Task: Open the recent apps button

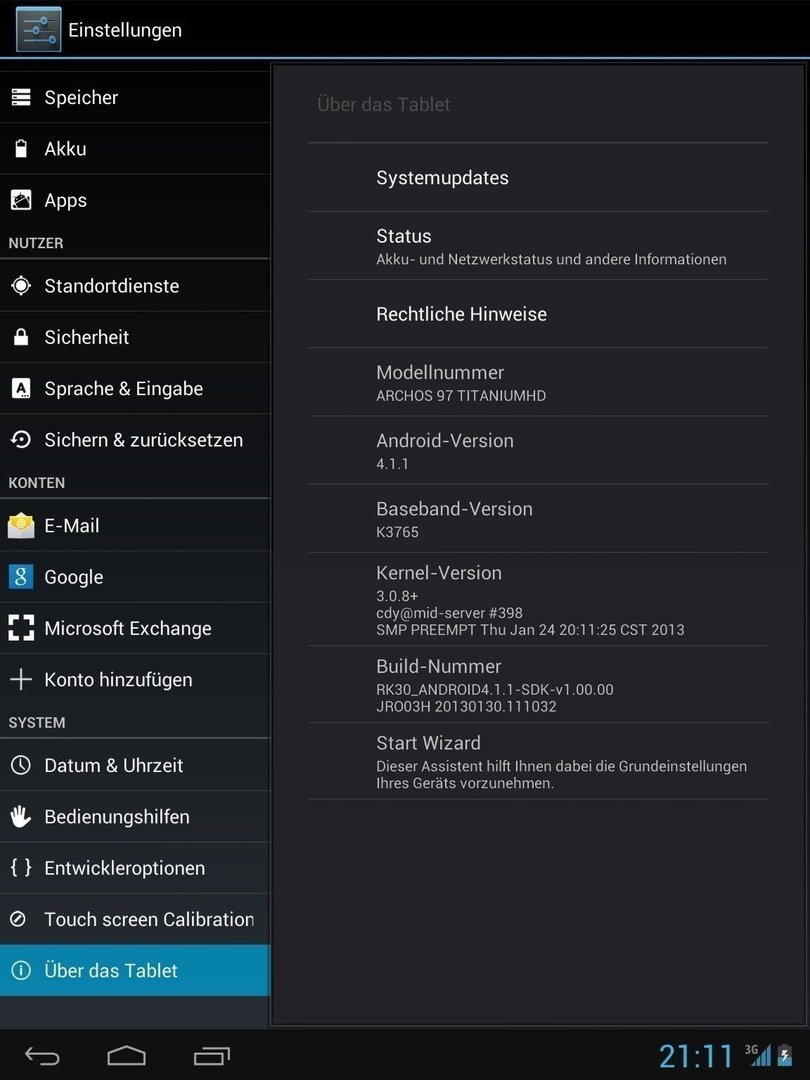Action: (x=211, y=1055)
